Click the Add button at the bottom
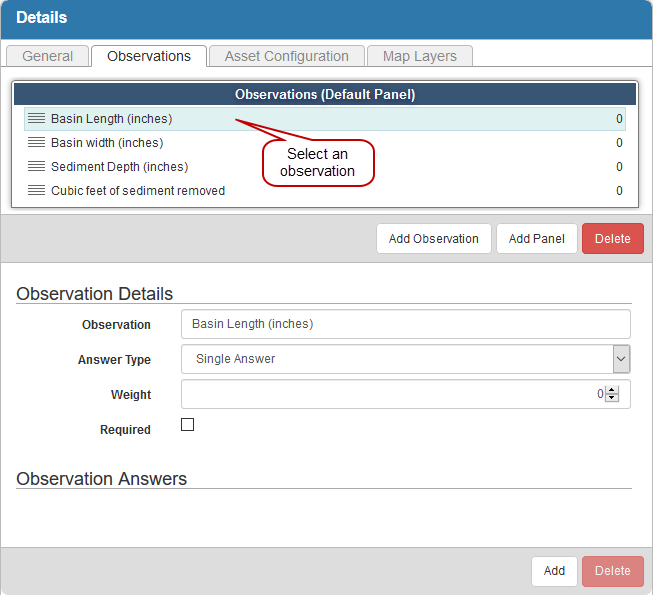Image resolution: width=653 pixels, height=595 pixels. pyautogui.click(x=554, y=571)
